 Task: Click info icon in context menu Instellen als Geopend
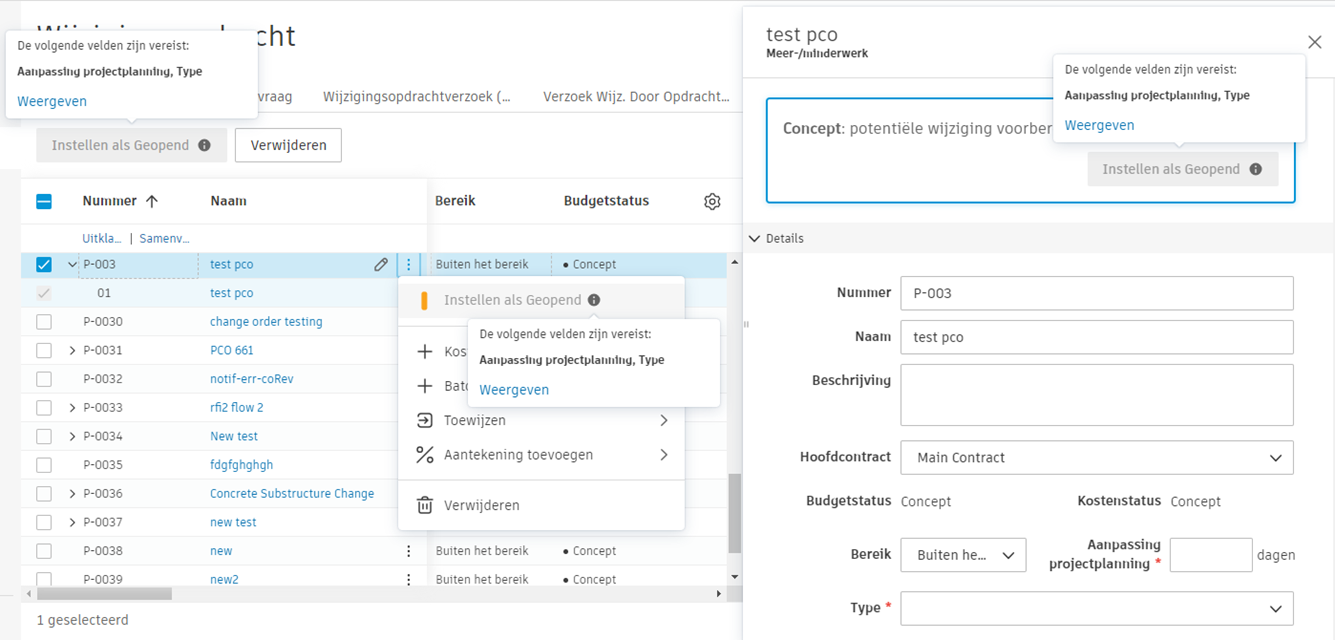[x=594, y=300]
